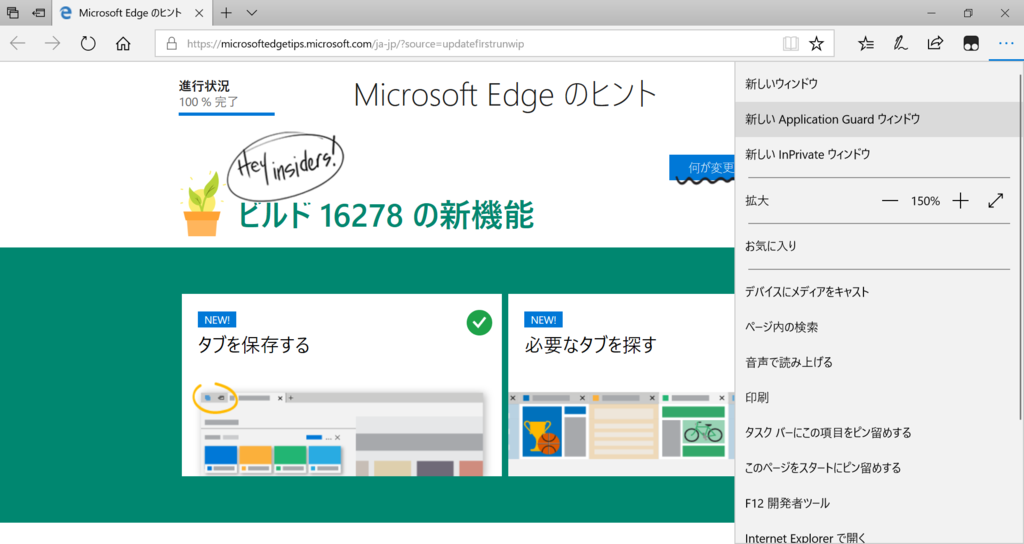This screenshot has height=544, width=1024.
Task: Click the 進行状況 progress bar
Action: (226, 114)
